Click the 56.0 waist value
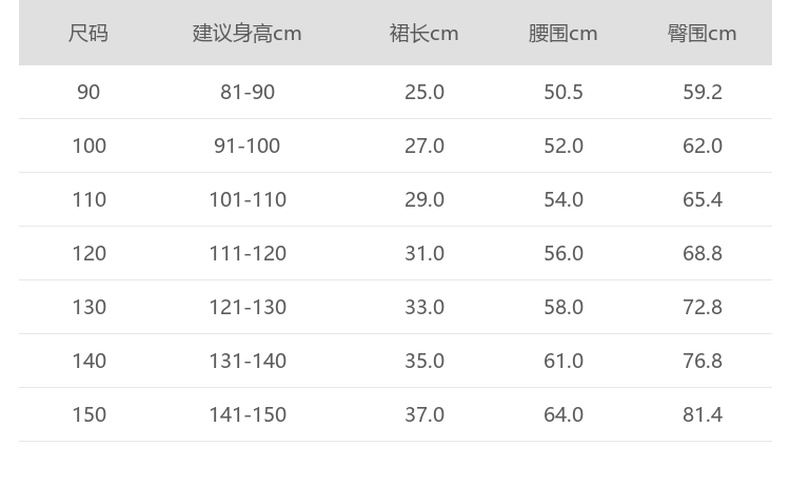The width and height of the screenshot is (790, 485). click(563, 253)
